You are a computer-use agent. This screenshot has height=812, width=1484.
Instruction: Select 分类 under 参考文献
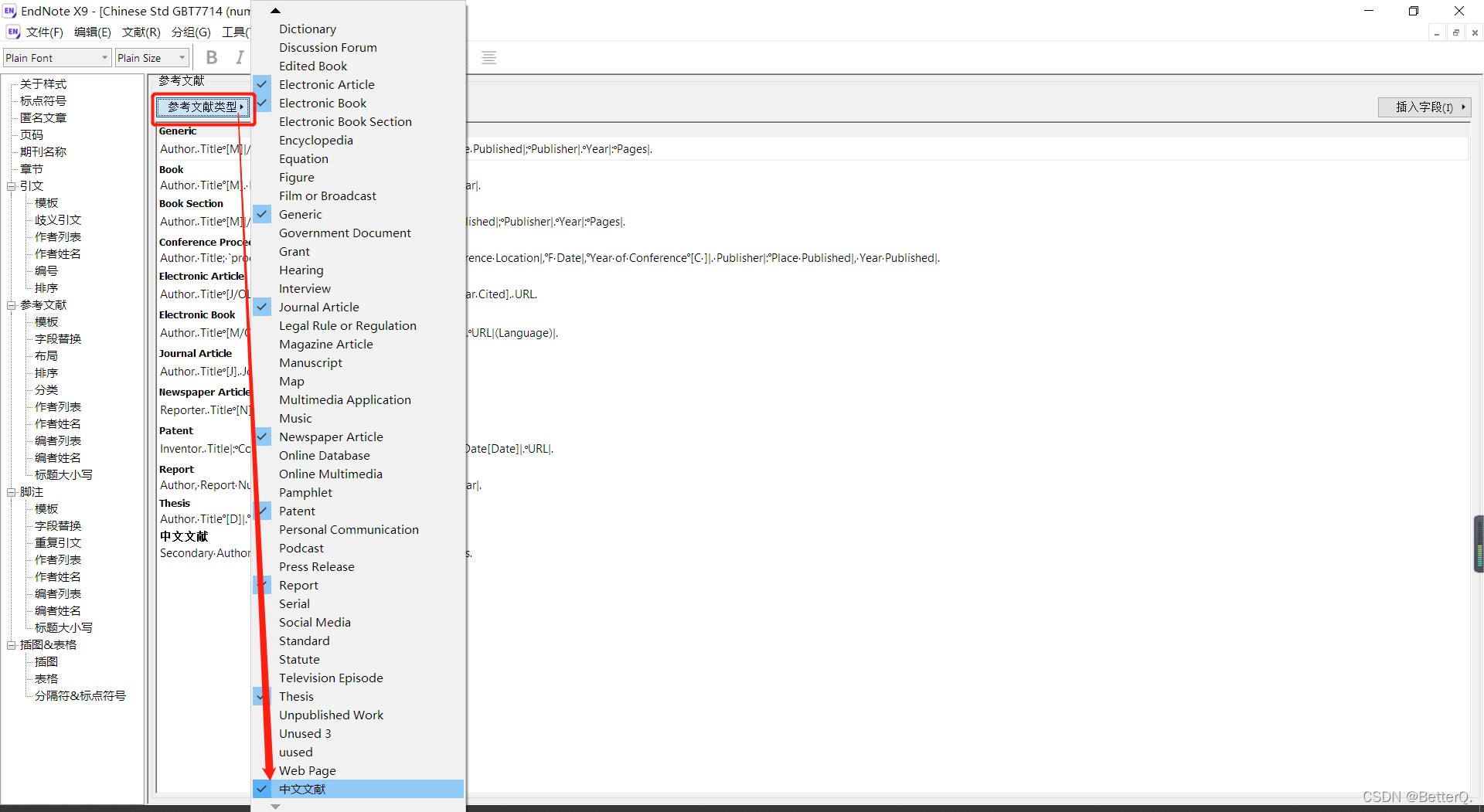click(46, 390)
